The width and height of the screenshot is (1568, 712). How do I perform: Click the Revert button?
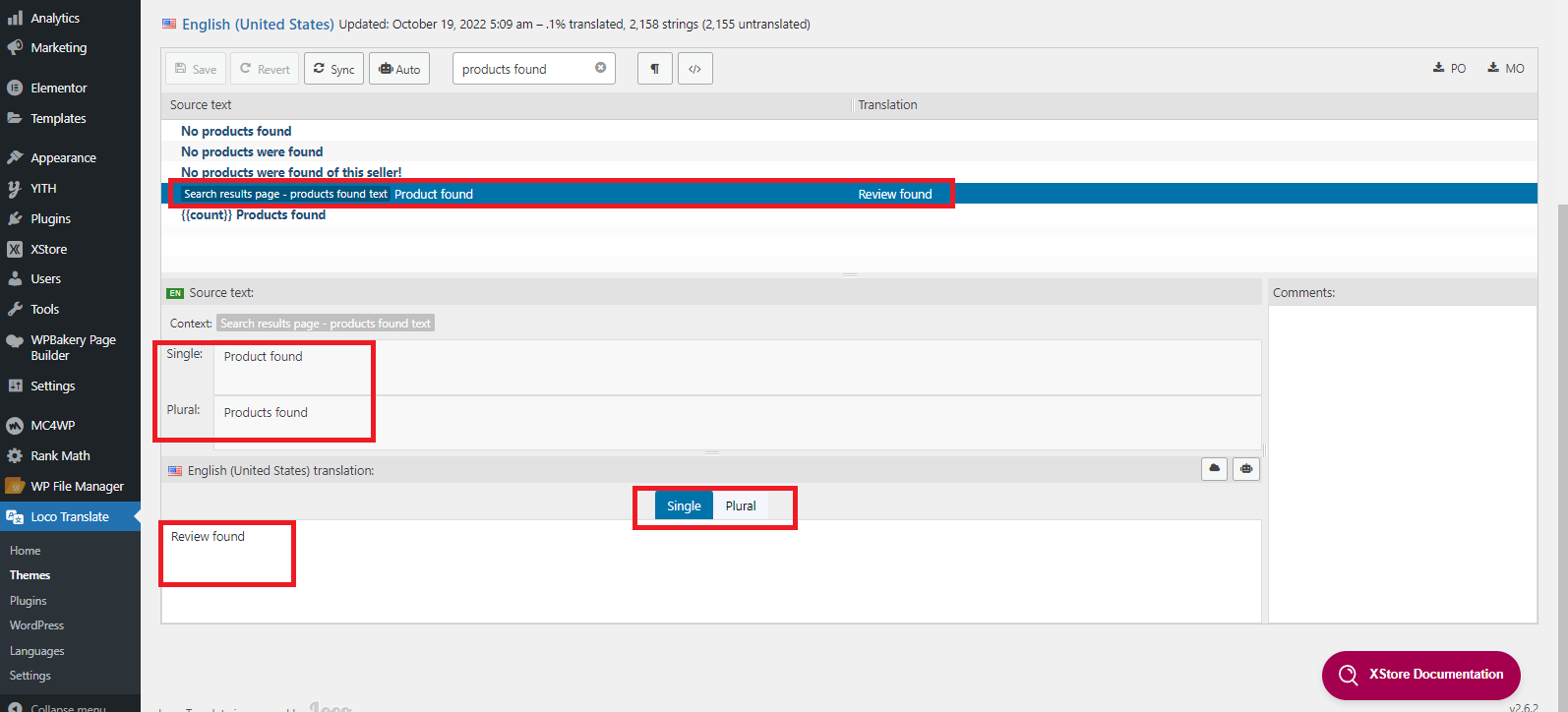(x=265, y=69)
